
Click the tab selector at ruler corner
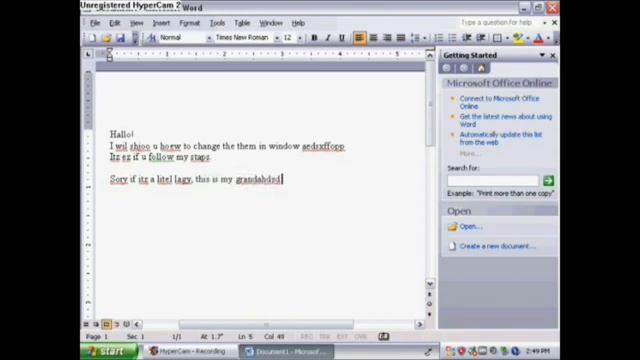pos(89,54)
